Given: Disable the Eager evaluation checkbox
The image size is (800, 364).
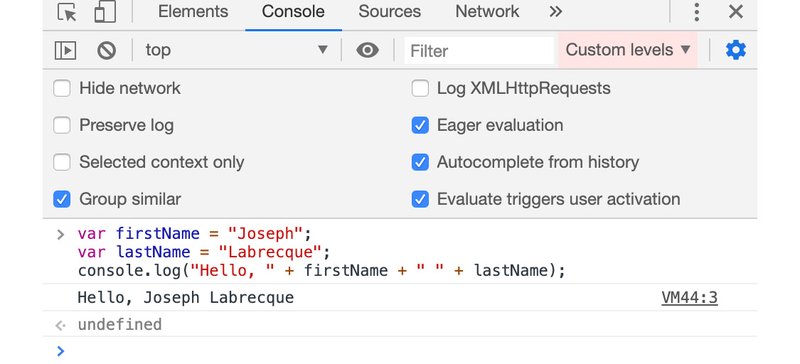Looking at the screenshot, I should (x=420, y=125).
